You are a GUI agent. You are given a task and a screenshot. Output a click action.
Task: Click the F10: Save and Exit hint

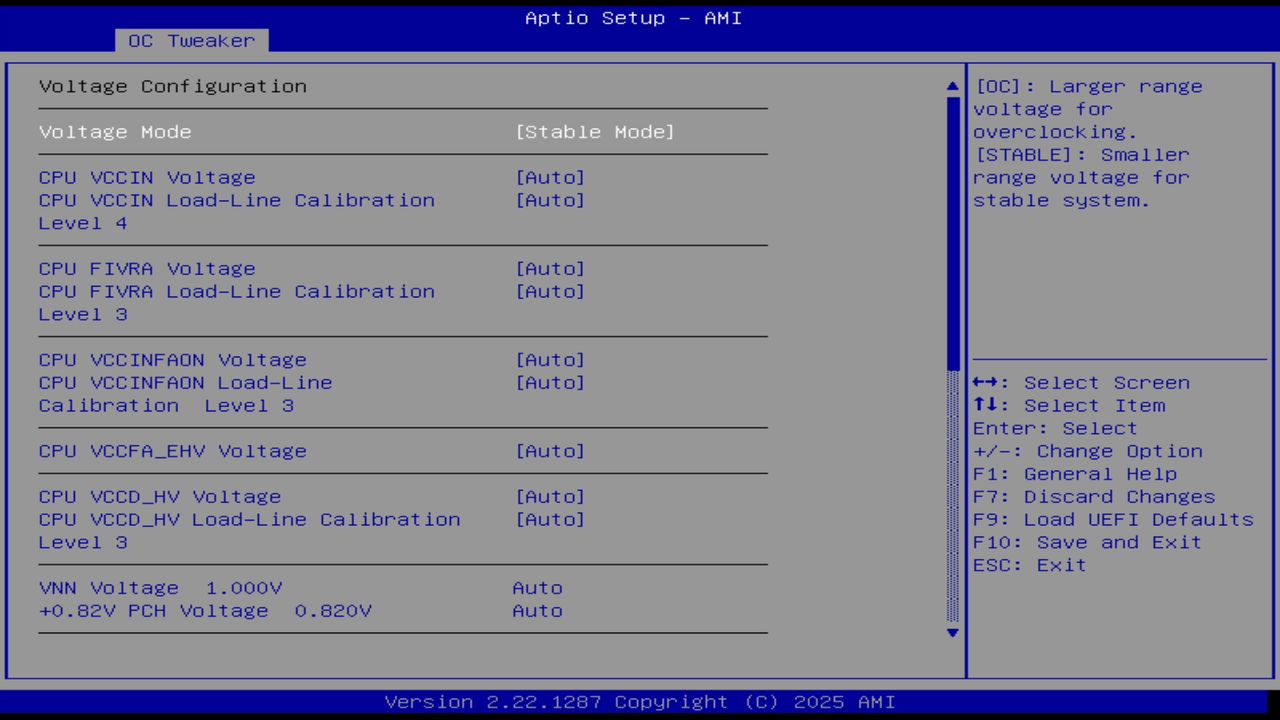point(1088,542)
